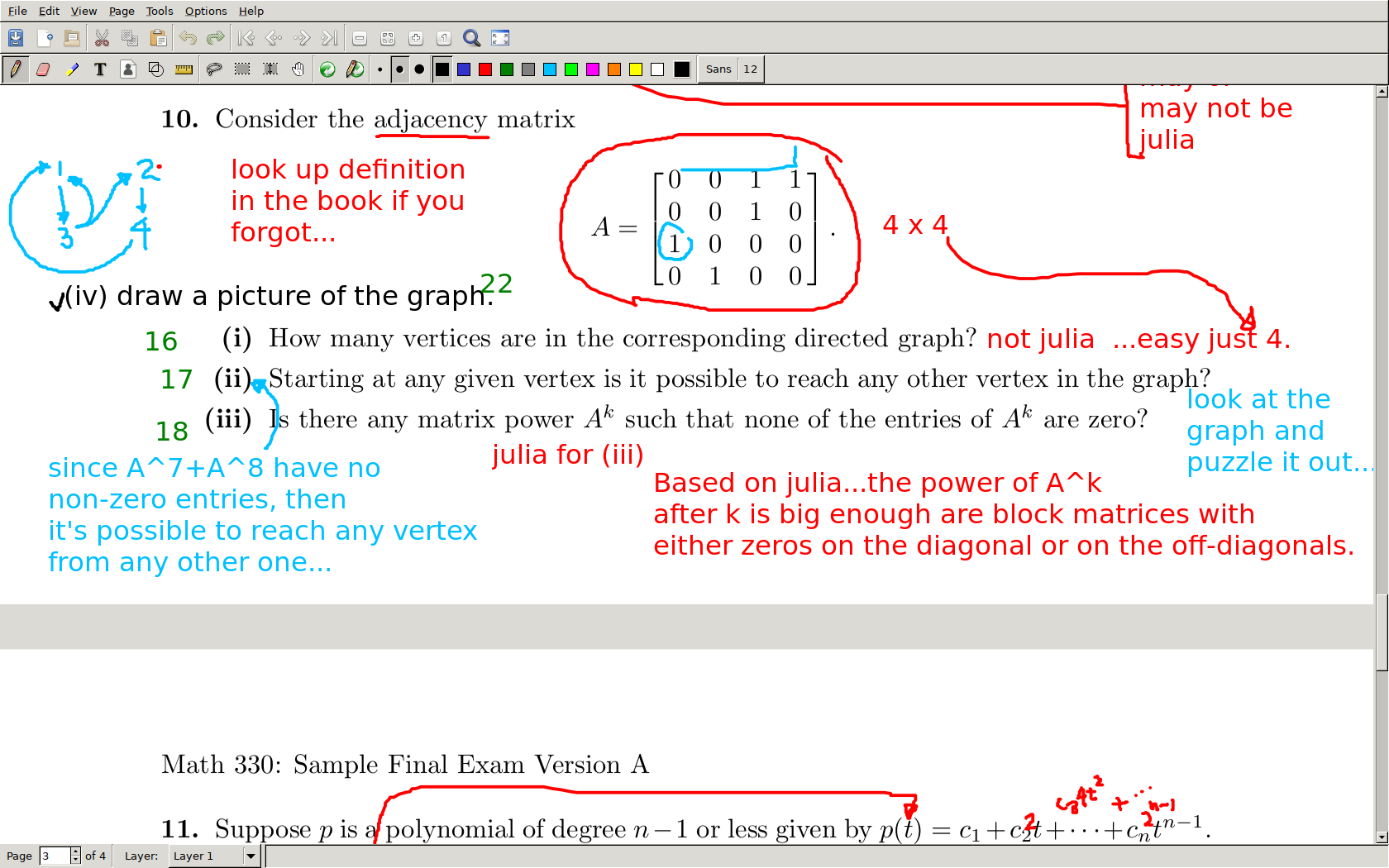Select the Hand tool

(298, 69)
